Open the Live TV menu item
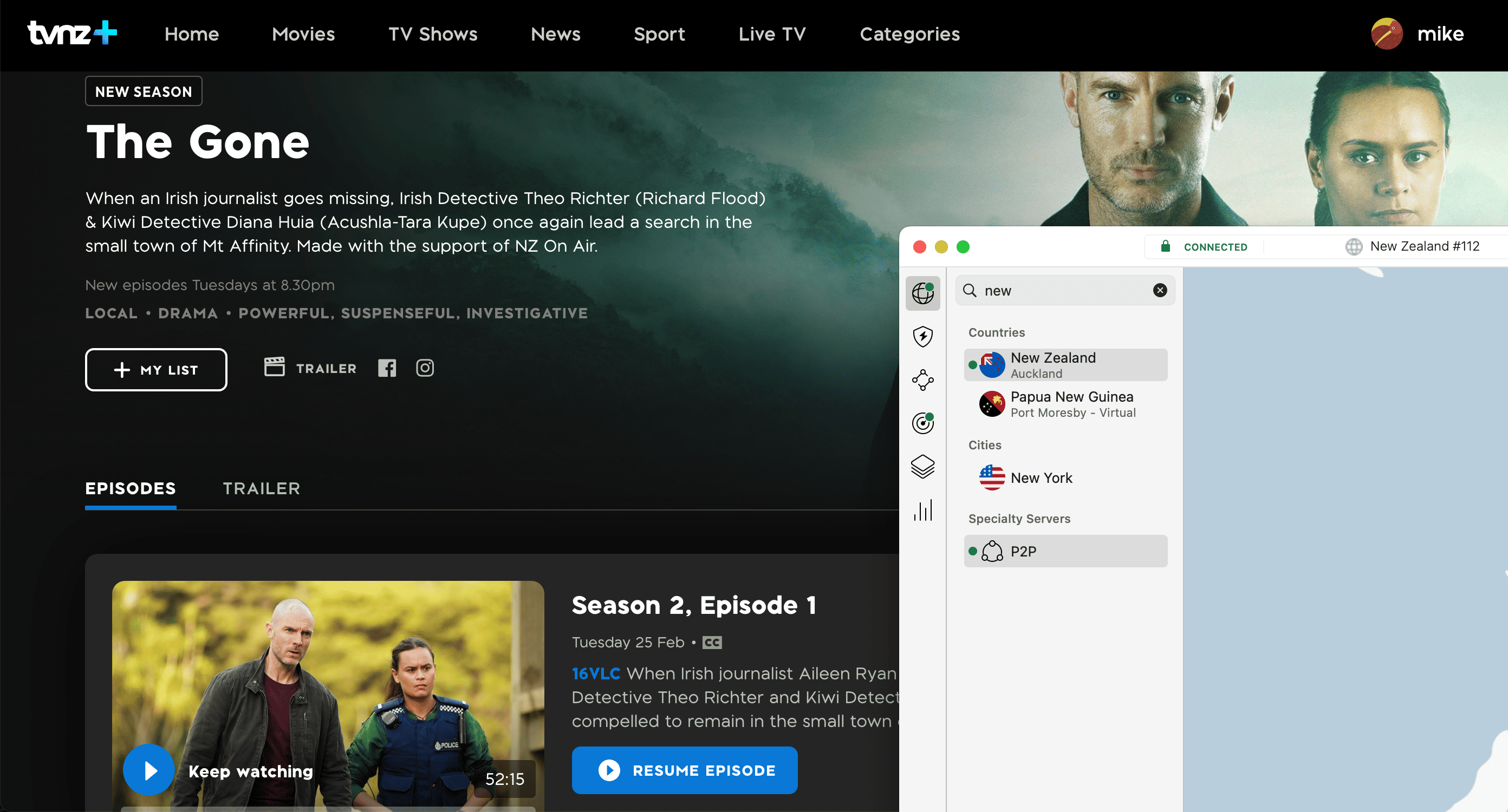The image size is (1508, 812). click(x=771, y=34)
